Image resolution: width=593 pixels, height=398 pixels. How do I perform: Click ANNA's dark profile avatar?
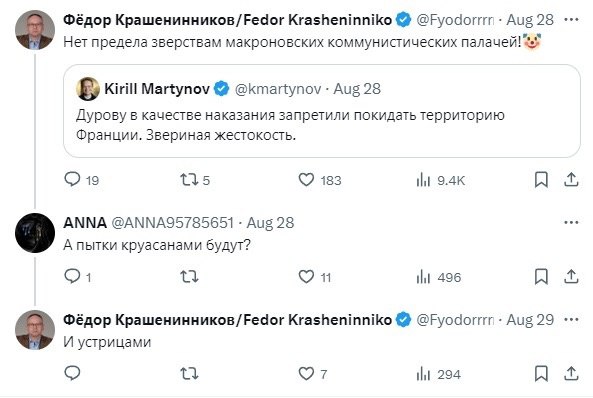pyautogui.click(x=35, y=233)
